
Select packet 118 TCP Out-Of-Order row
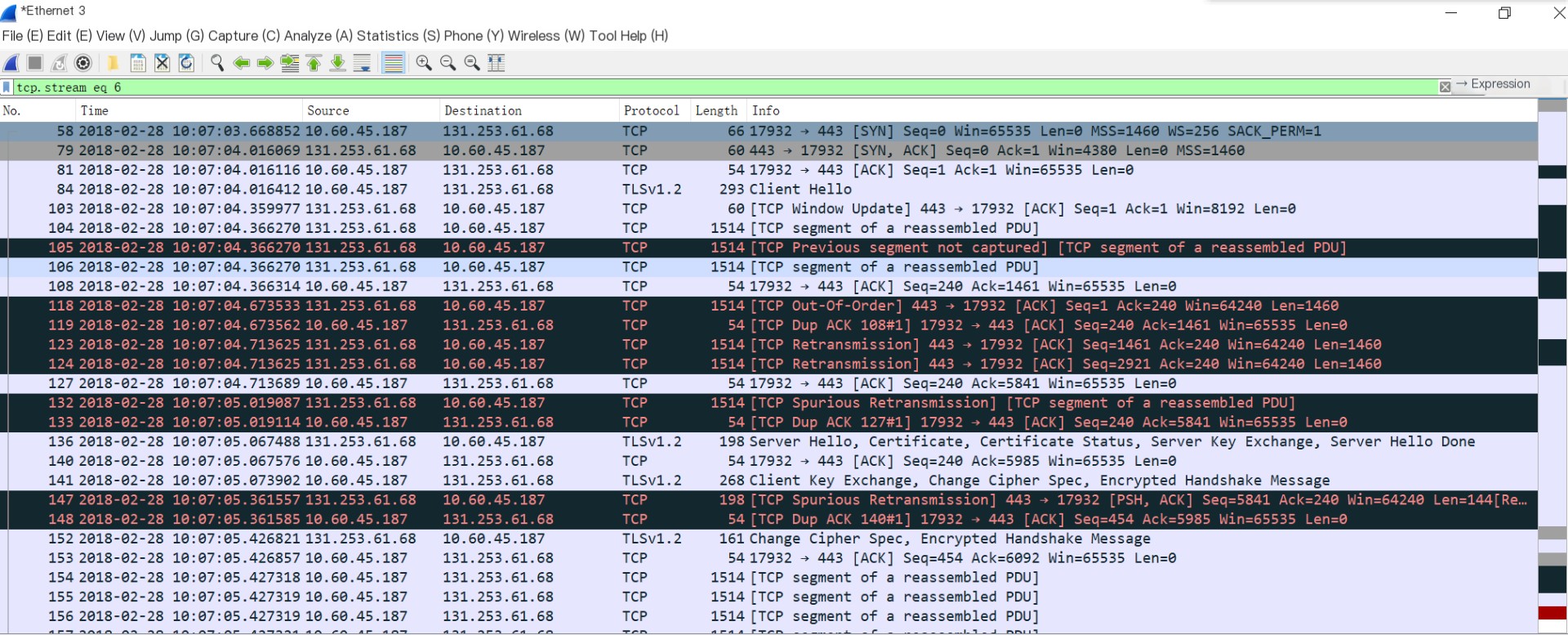pyautogui.click(x=768, y=306)
